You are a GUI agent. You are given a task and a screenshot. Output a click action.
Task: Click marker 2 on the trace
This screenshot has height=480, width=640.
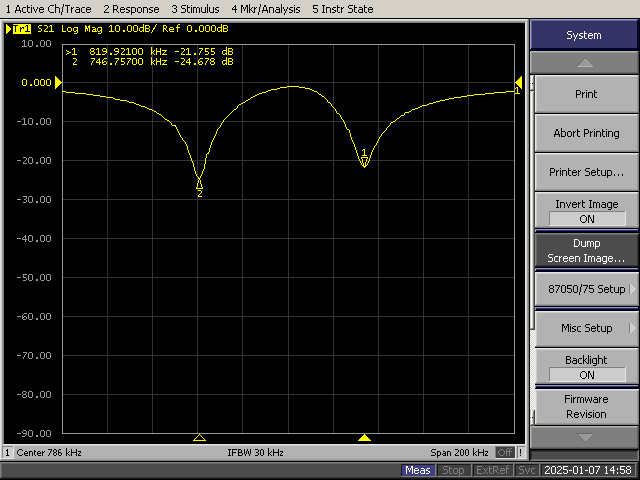[200, 186]
